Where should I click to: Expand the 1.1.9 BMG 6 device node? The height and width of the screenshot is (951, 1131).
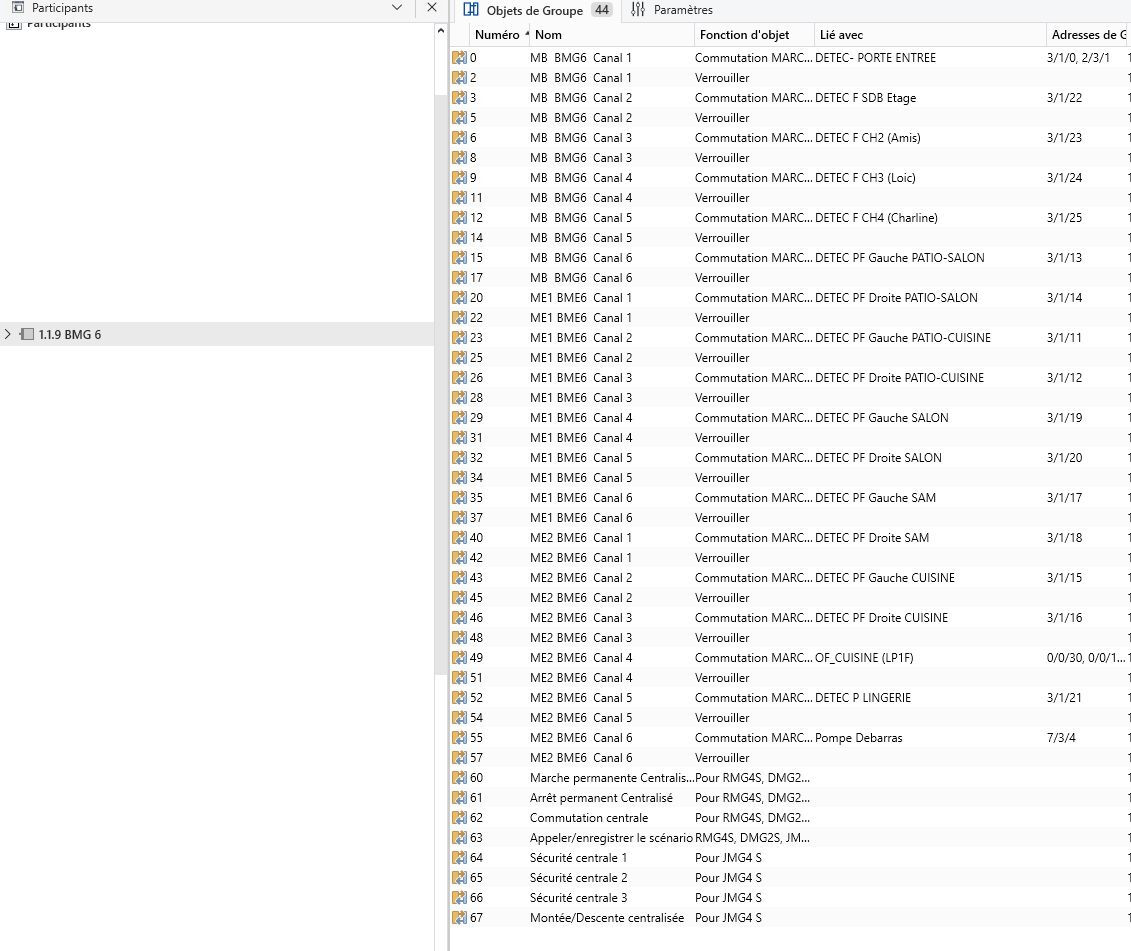(8, 334)
